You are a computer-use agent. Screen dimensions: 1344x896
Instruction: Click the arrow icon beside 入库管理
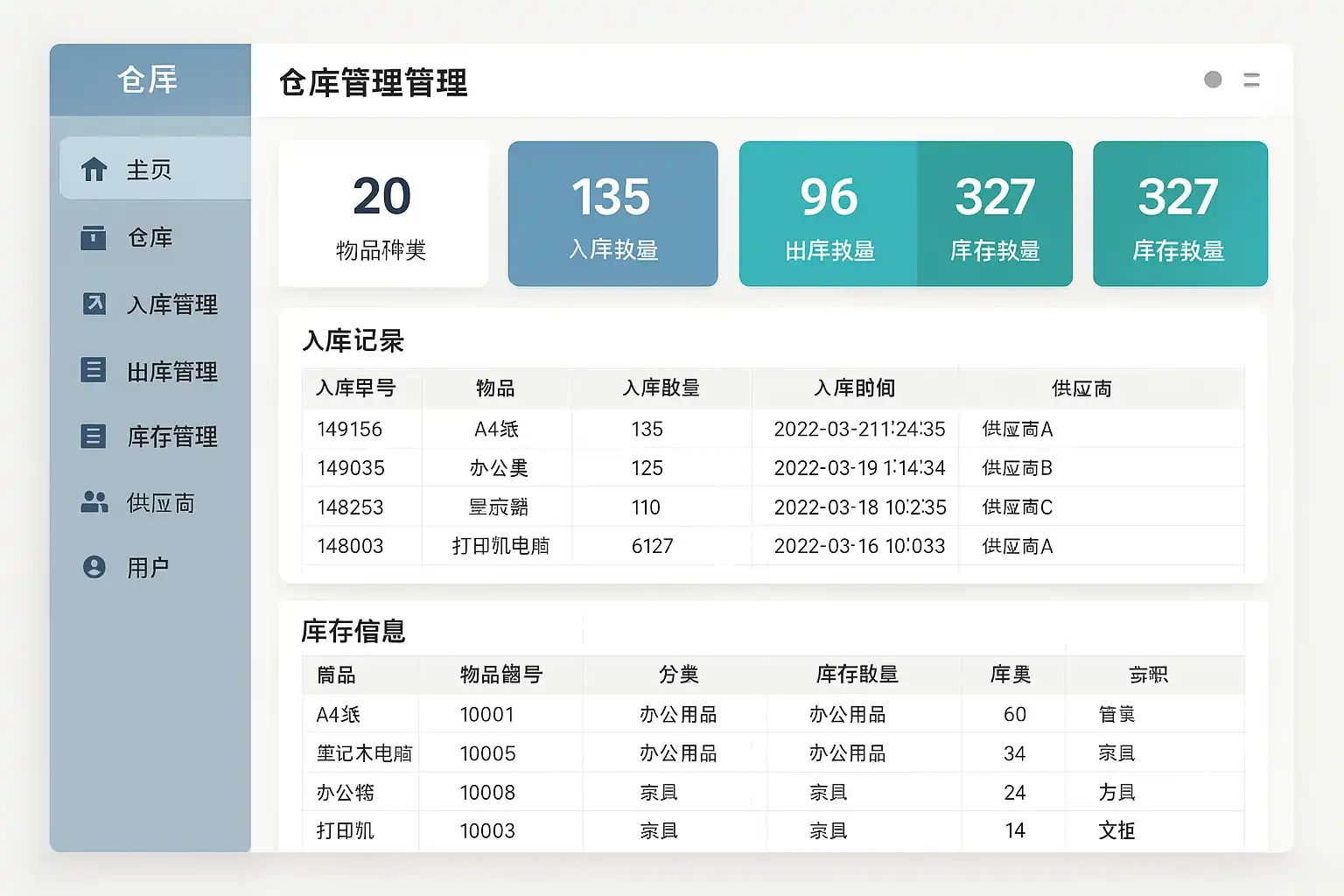click(94, 304)
